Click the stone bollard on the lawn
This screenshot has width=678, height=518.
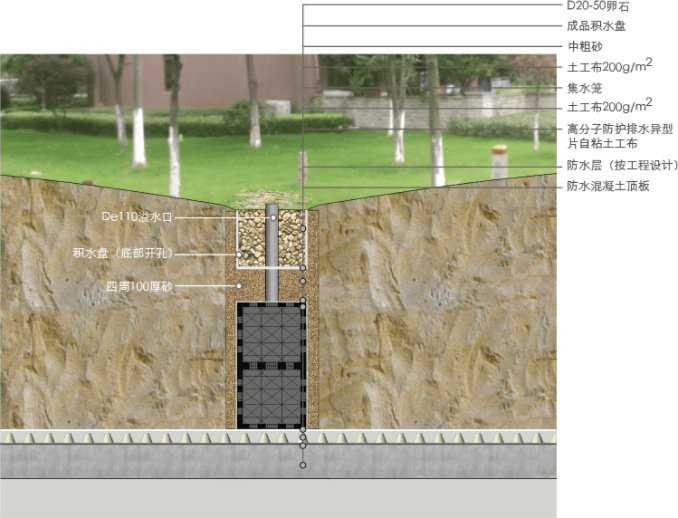coord(499,161)
